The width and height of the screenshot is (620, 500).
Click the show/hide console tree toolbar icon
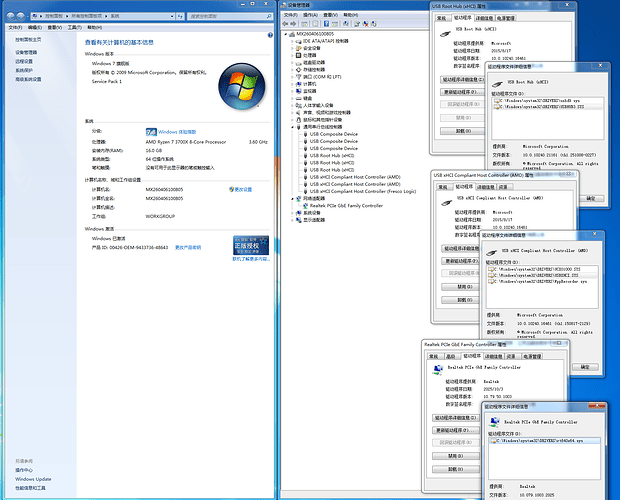tap(304, 24)
